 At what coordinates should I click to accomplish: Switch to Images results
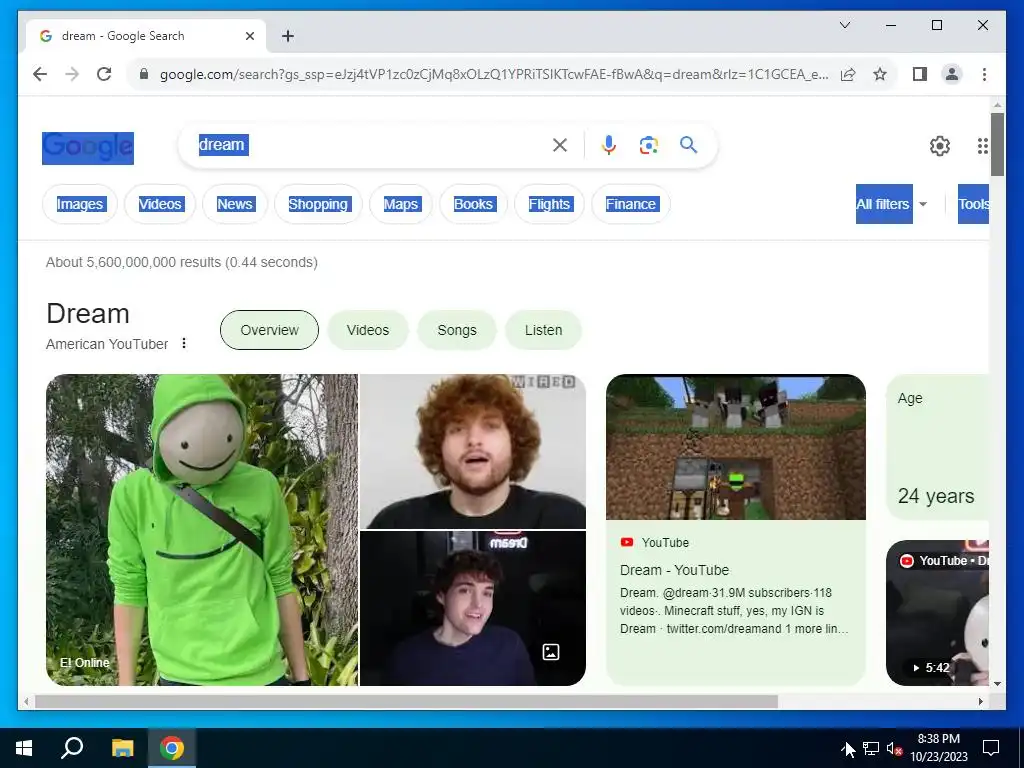click(80, 204)
